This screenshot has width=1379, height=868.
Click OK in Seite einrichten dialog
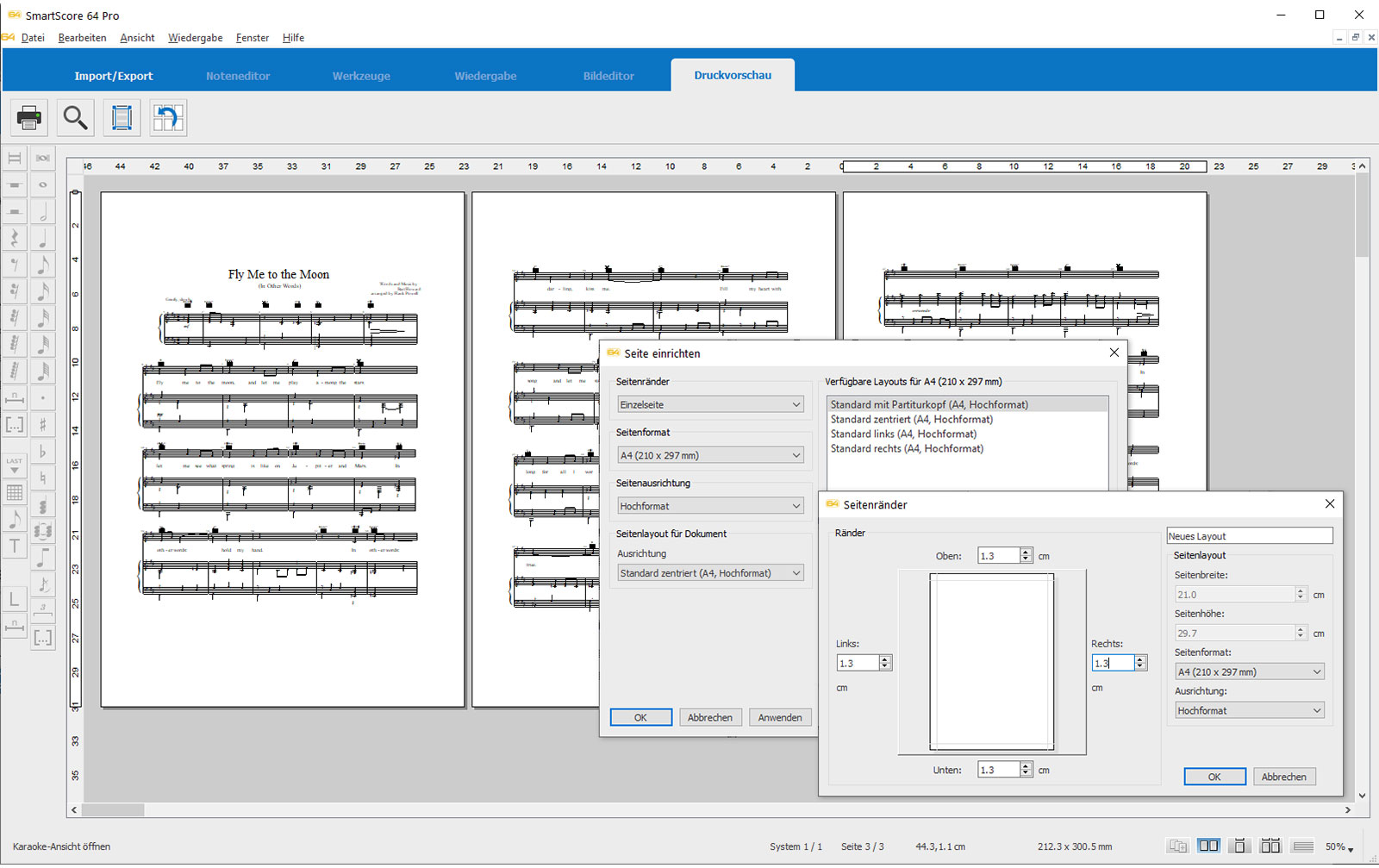pos(640,717)
